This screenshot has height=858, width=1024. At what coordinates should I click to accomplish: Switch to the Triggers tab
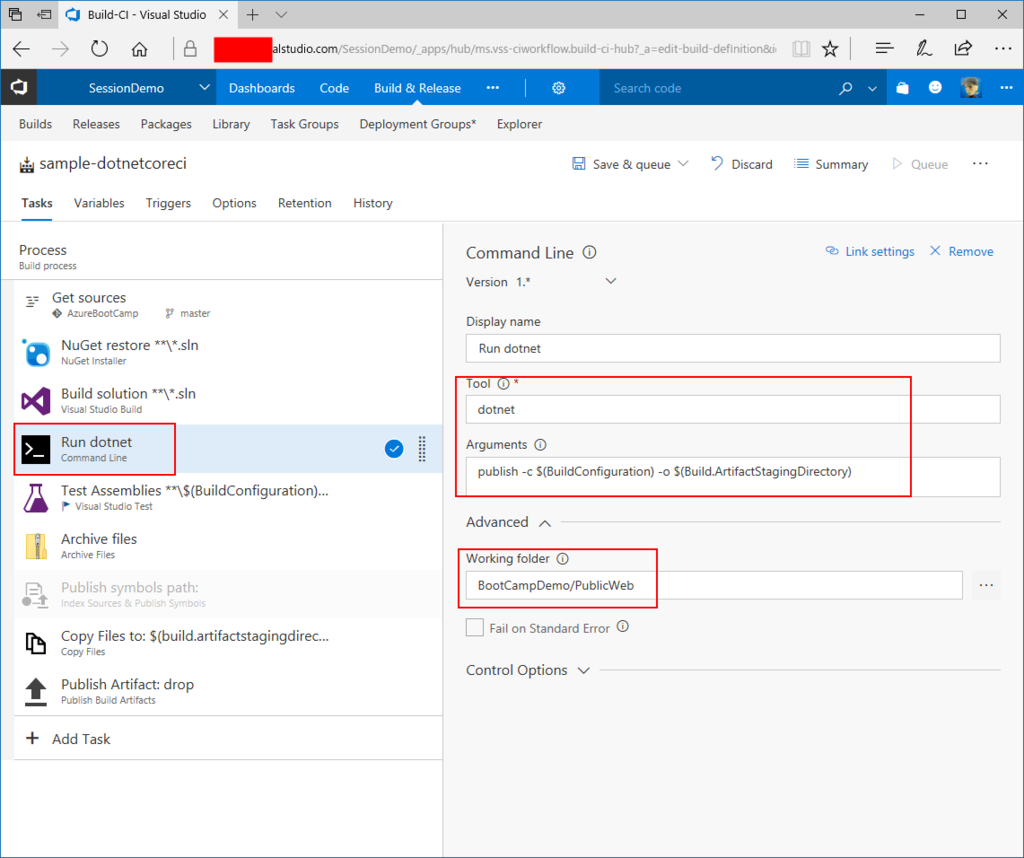coord(168,203)
